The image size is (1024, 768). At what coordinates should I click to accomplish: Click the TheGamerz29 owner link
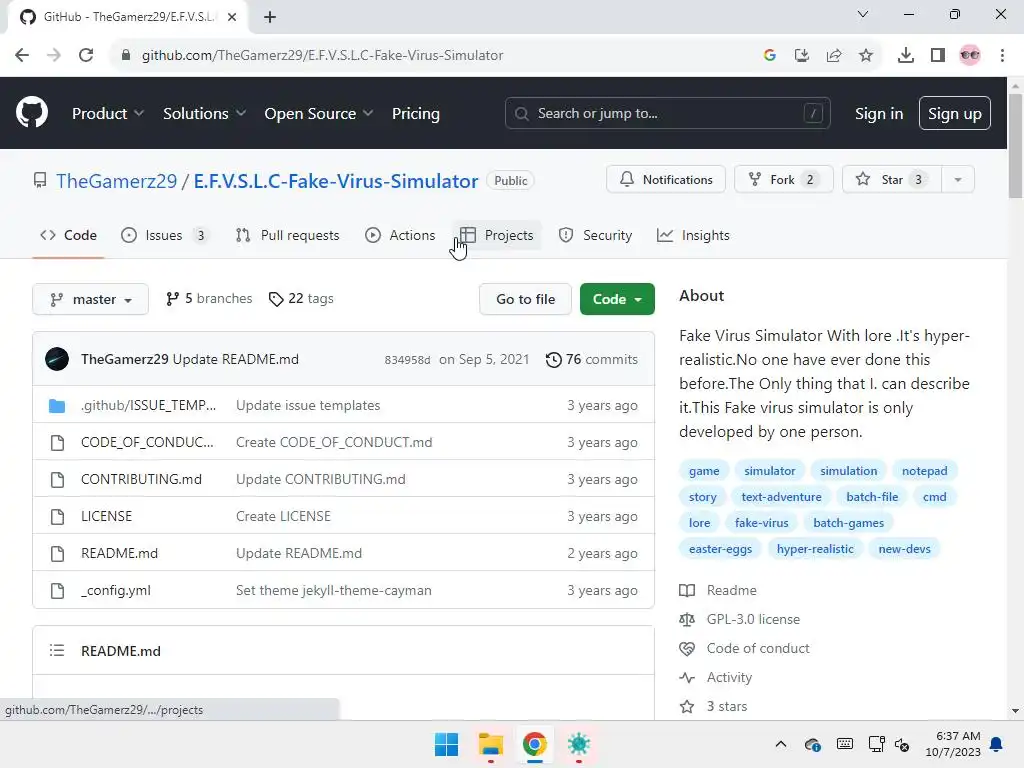(116, 181)
